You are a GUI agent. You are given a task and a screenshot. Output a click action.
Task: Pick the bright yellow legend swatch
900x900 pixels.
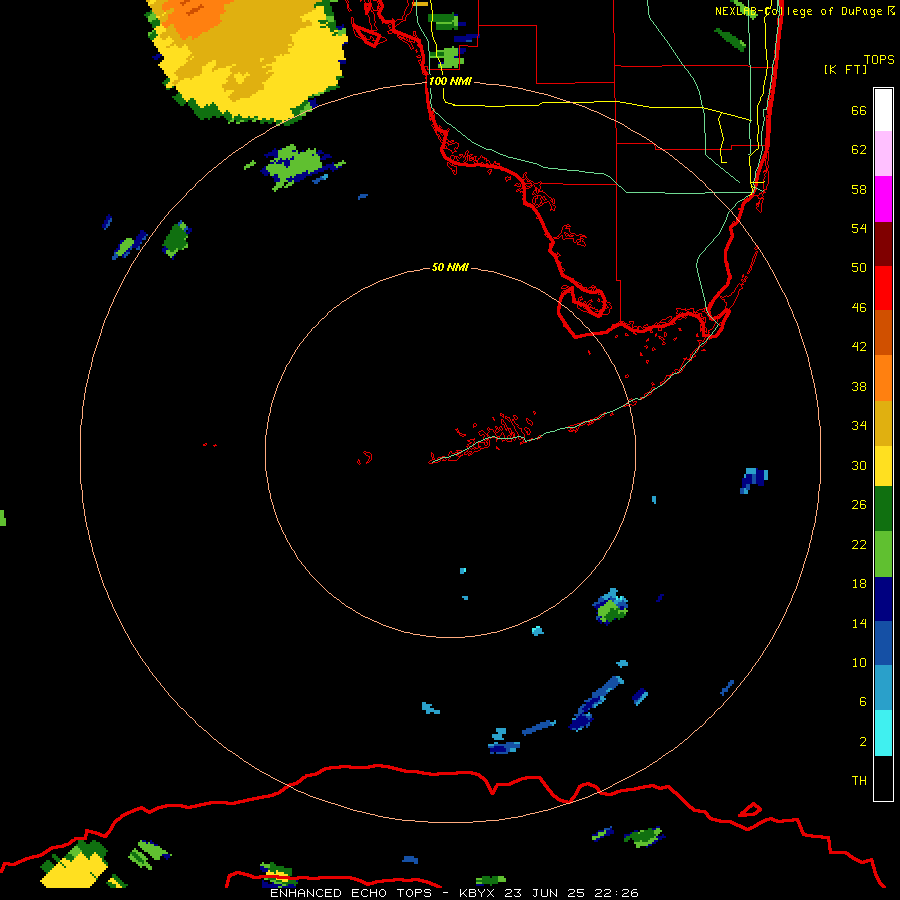pyautogui.click(x=883, y=466)
